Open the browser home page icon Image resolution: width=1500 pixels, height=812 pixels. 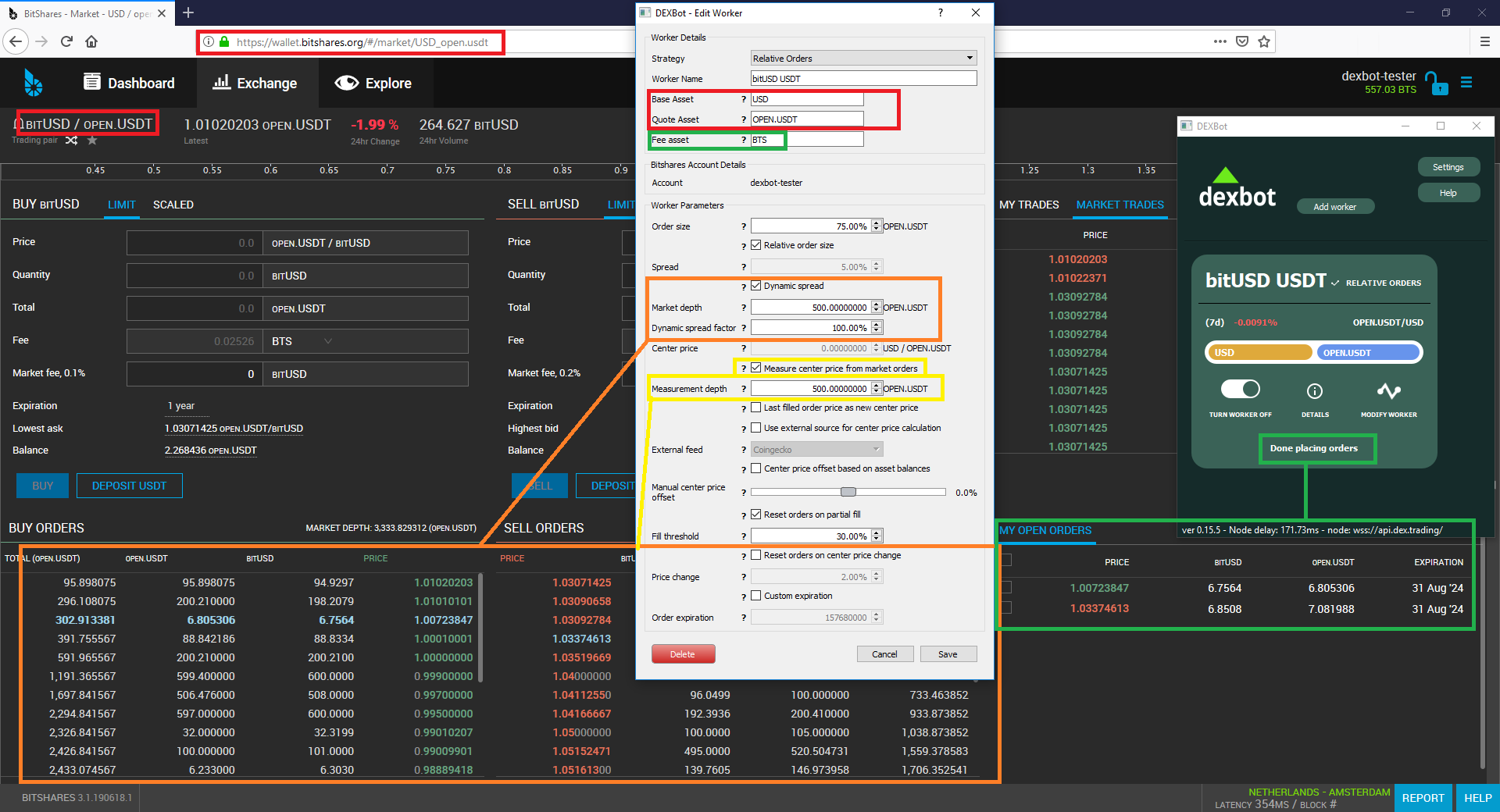91,41
